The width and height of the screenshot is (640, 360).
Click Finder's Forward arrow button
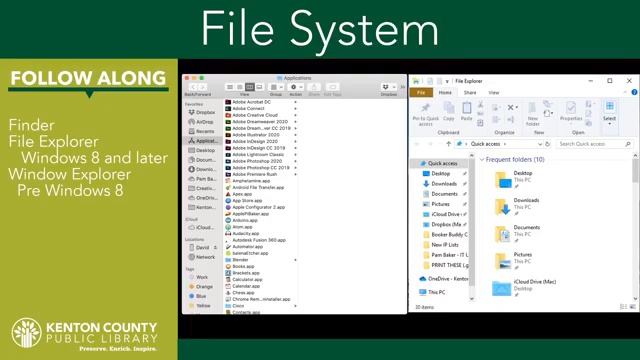click(x=202, y=87)
